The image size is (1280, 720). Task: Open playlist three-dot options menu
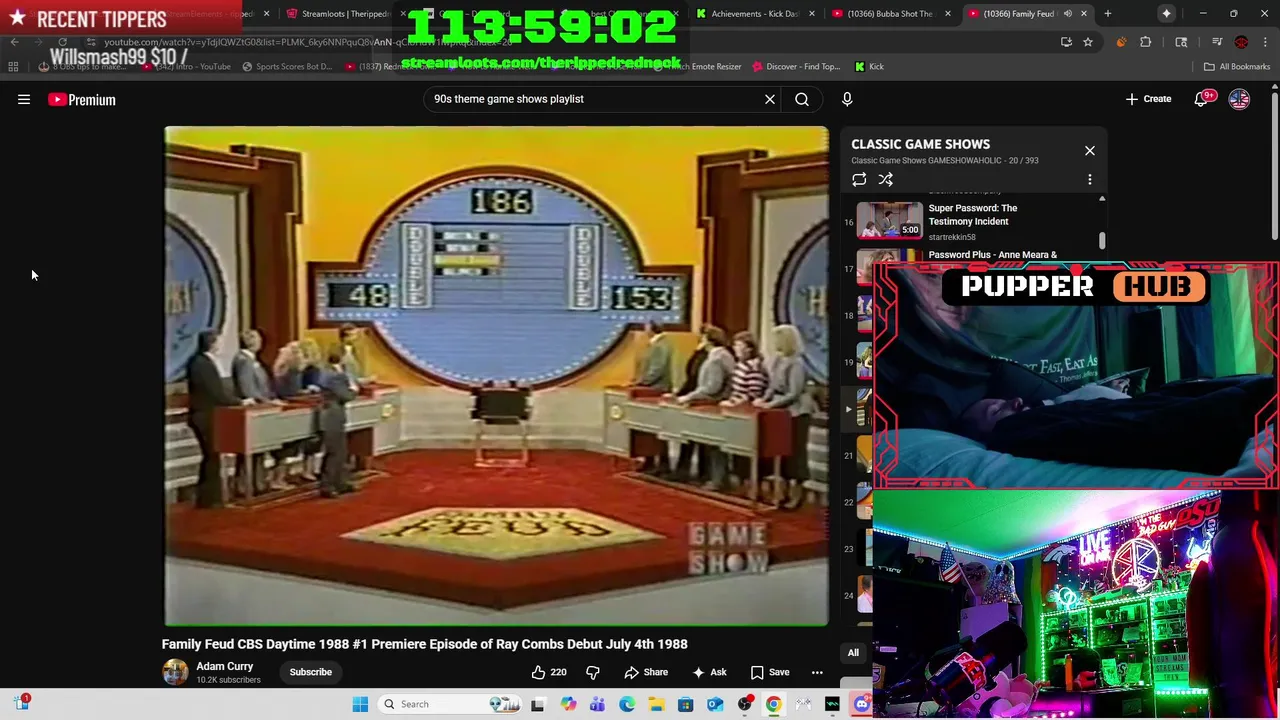coord(1090,180)
